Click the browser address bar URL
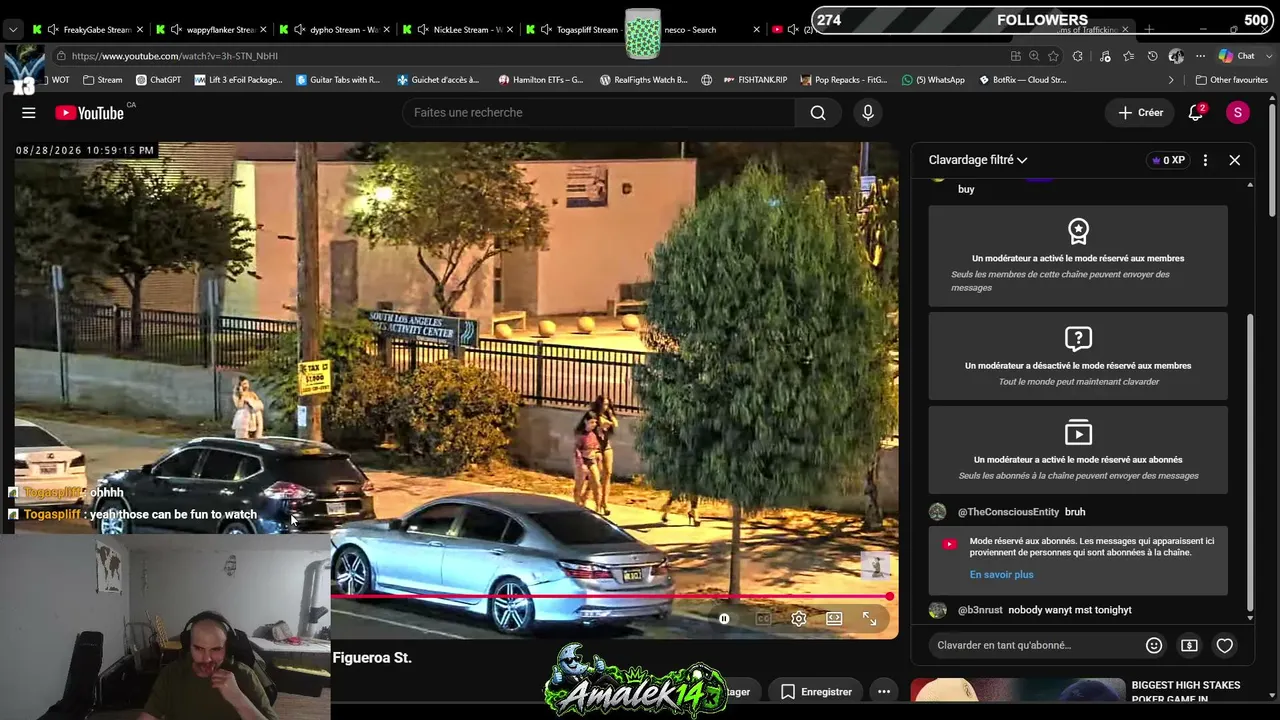 (x=175, y=56)
